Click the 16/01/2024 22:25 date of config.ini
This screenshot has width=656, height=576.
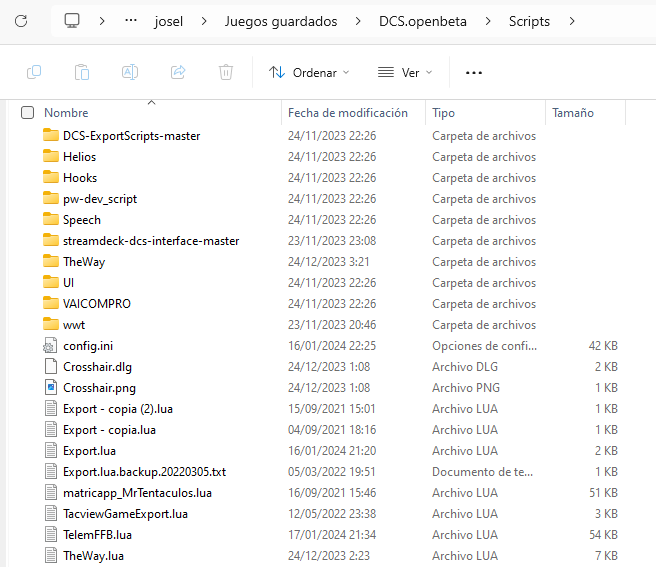click(332, 346)
